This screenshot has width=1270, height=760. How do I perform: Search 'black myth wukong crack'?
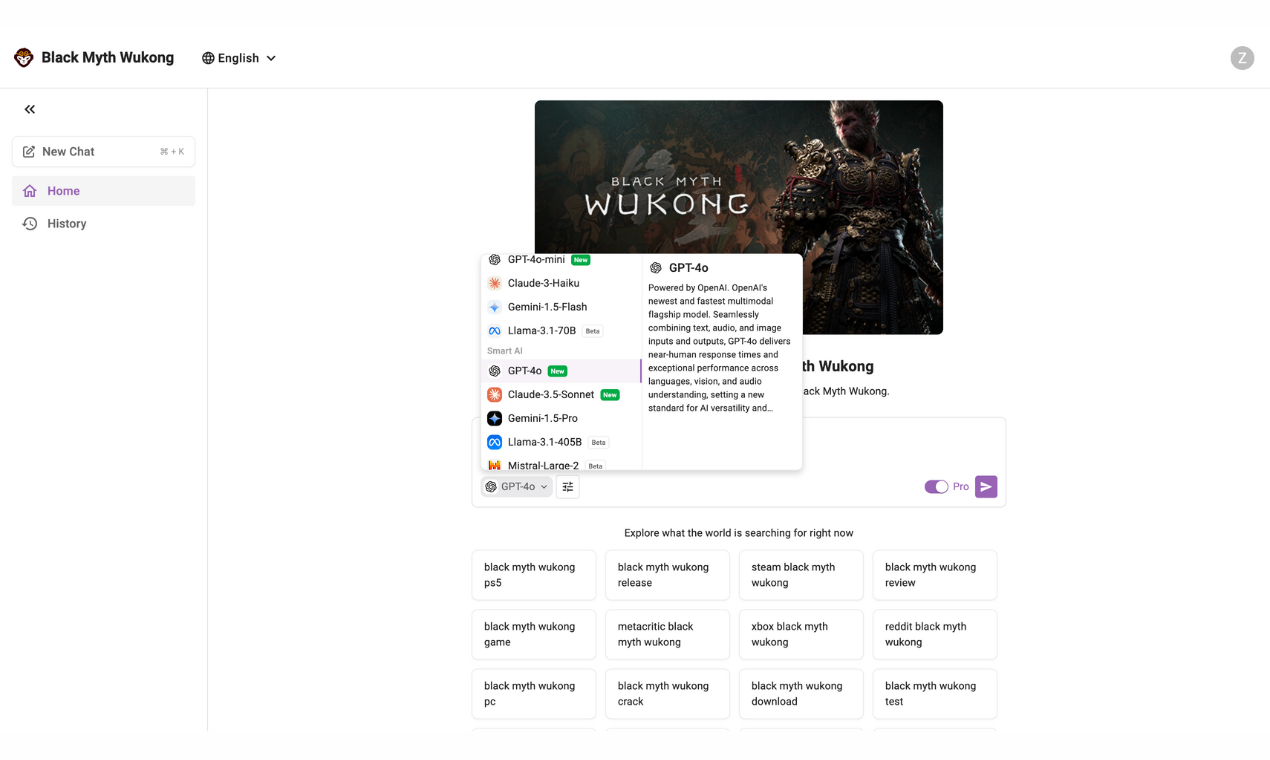pyautogui.click(x=667, y=694)
